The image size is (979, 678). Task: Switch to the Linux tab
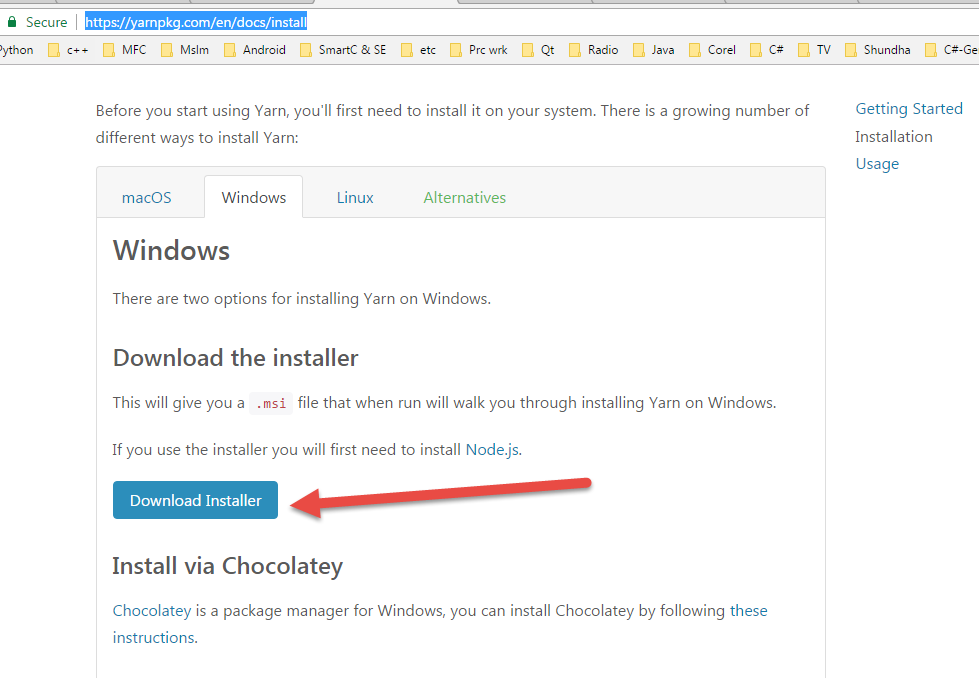354,197
